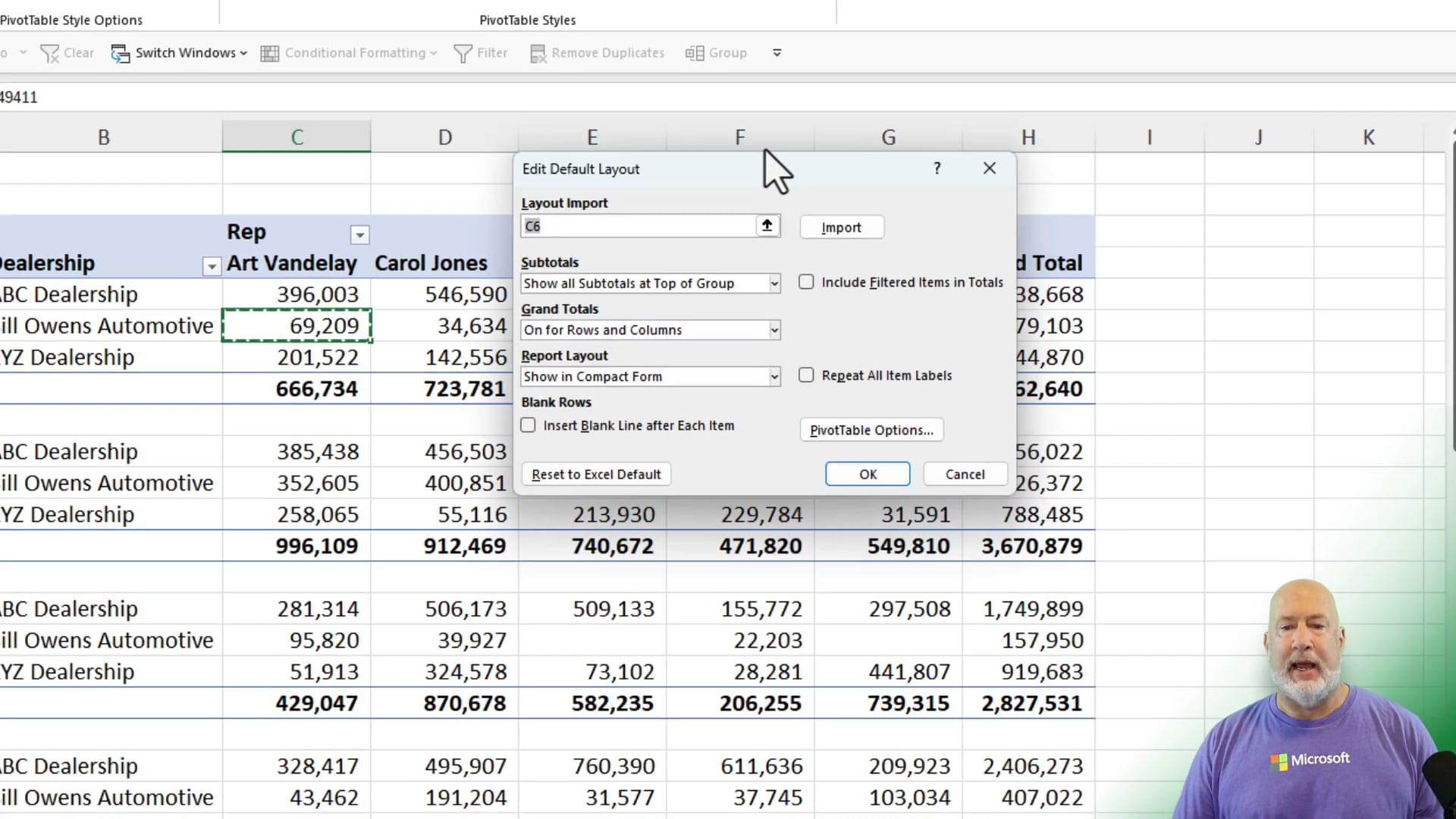Enable Include Filtered Items in Totals
The image size is (1456, 819).
pos(806,281)
